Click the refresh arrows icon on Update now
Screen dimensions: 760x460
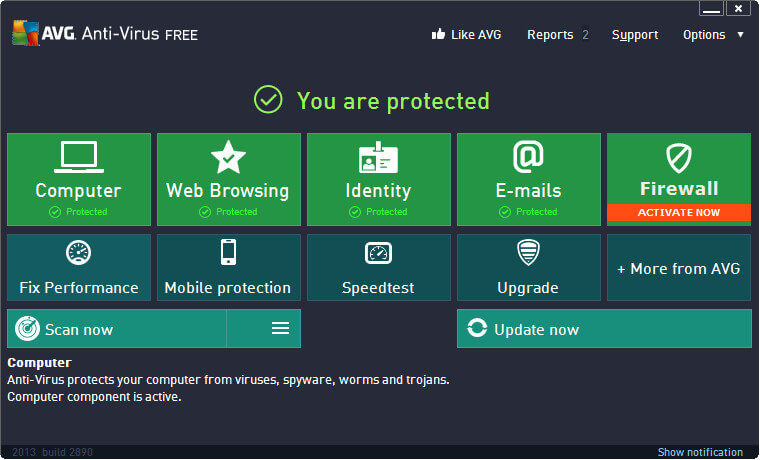(477, 328)
